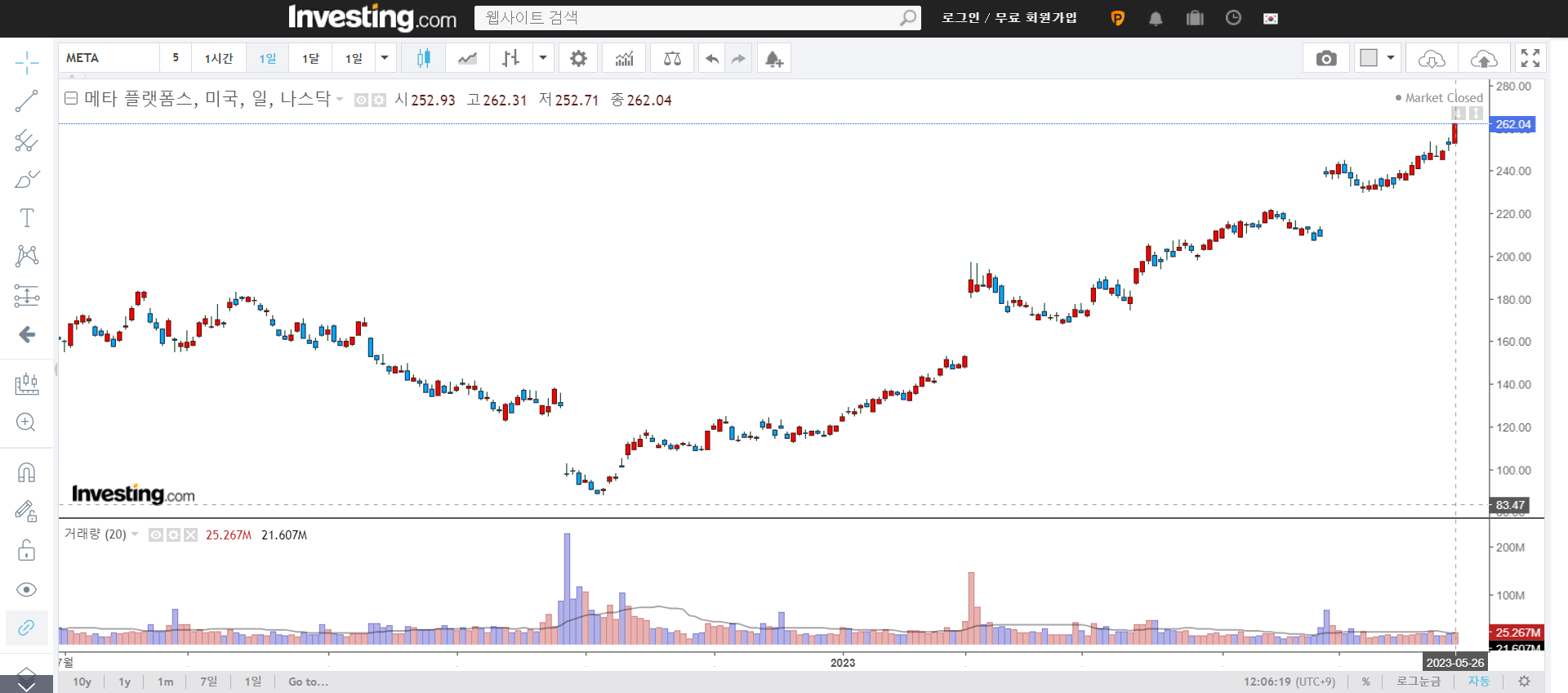Click the 웹사이트 검색 search field
This screenshot has height=693, width=1568.
(697, 18)
